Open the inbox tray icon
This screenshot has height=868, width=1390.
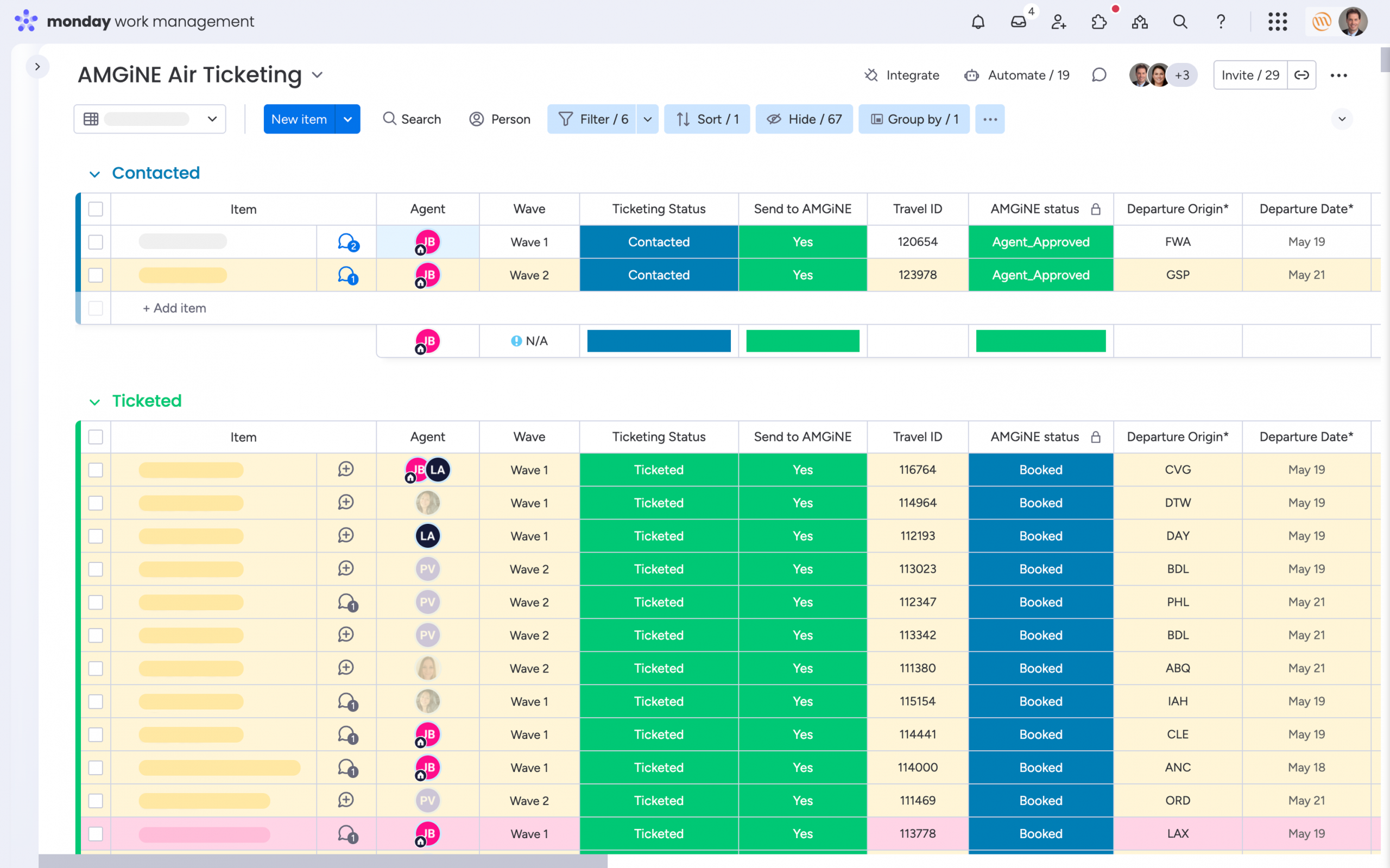tap(1019, 22)
